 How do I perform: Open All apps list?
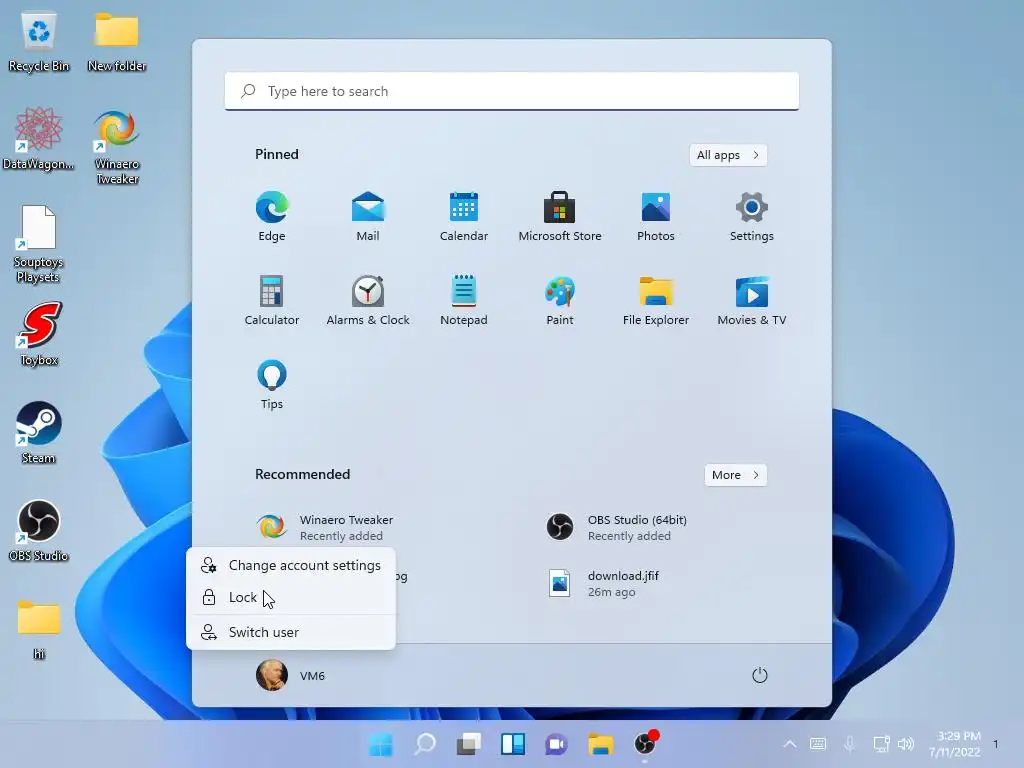click(728, 155)
